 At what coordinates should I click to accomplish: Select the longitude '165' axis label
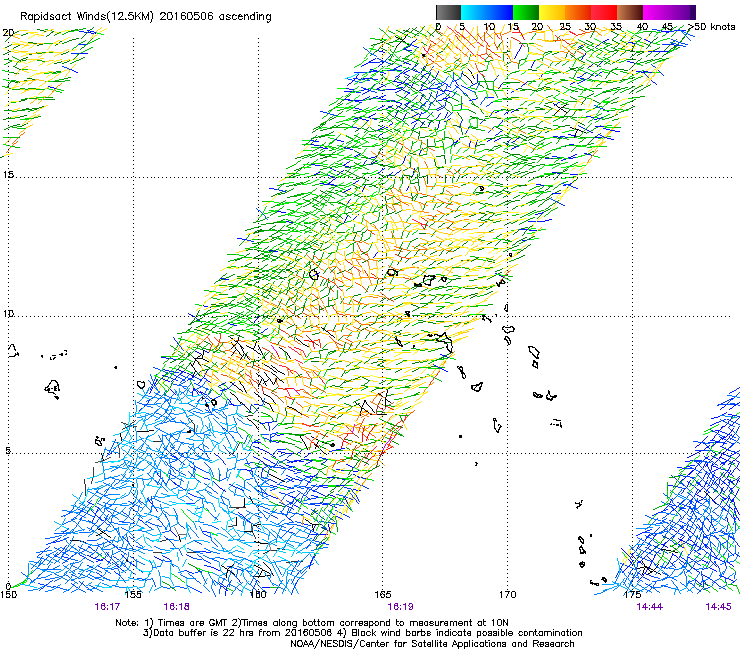click(x=383, y=594)
